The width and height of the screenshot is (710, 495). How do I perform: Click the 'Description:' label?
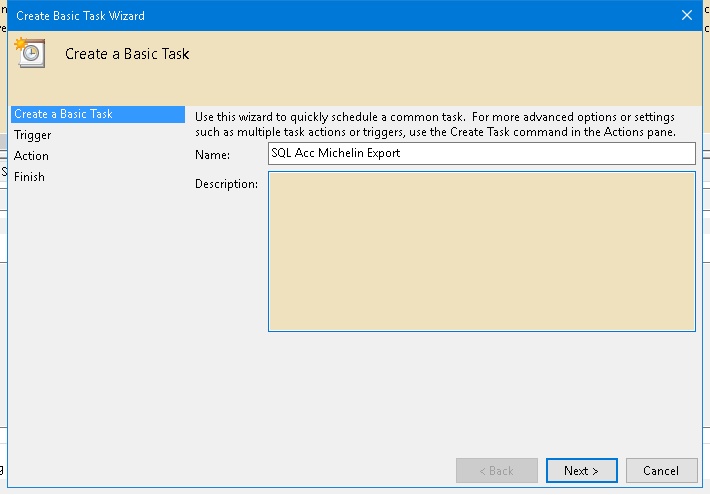pyautogui.click(x=226, y=184)
